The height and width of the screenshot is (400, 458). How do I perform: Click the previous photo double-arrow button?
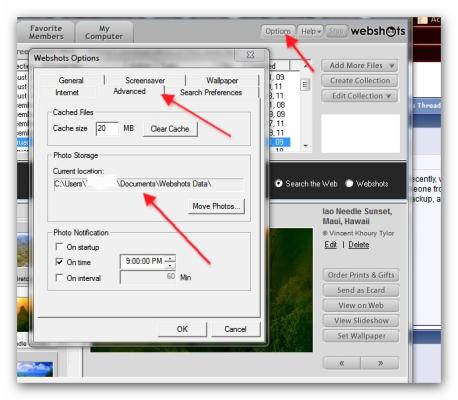click(x=342, y=363)
